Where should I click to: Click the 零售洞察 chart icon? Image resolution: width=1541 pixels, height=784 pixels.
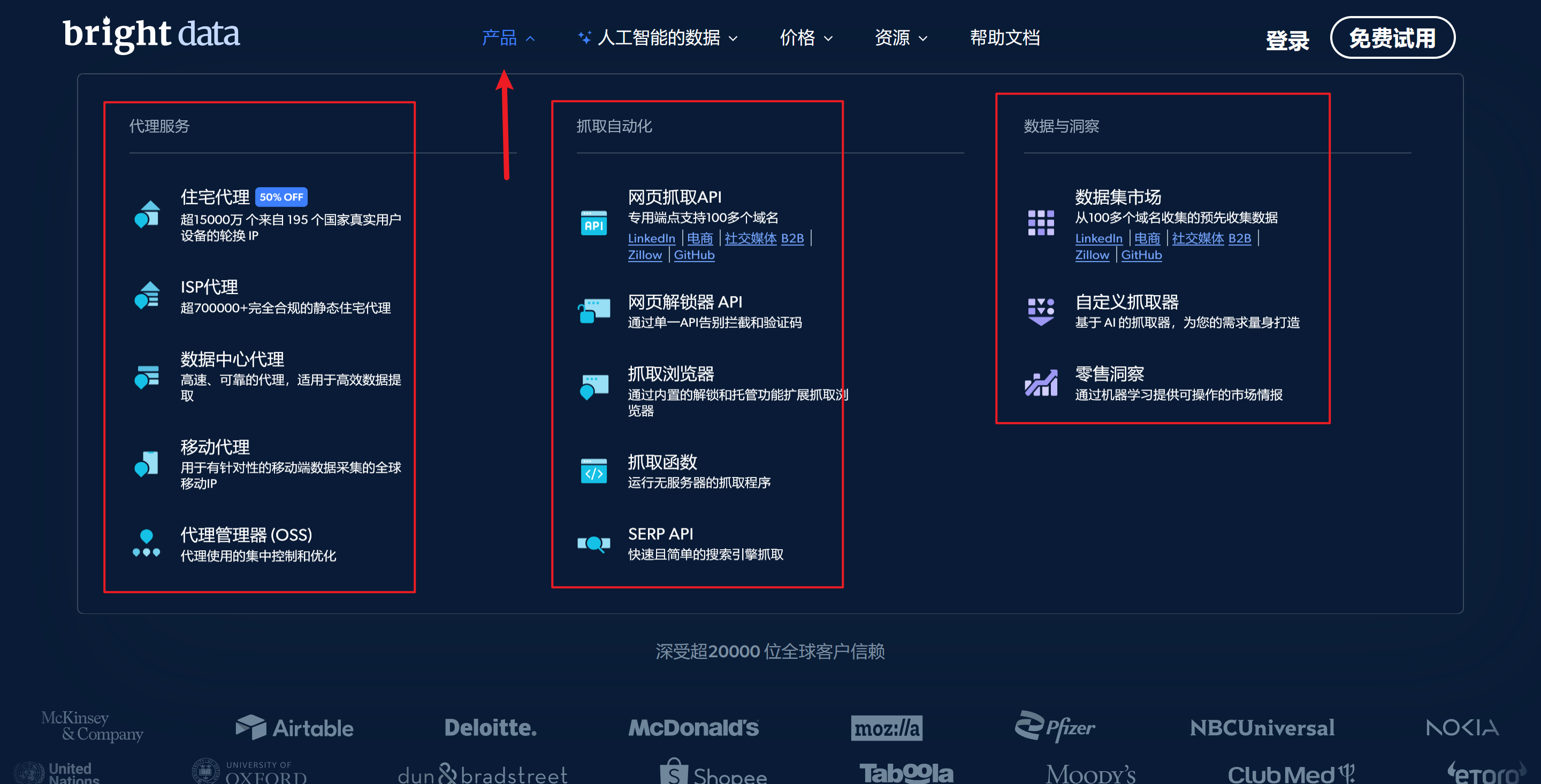(1041, 383)
